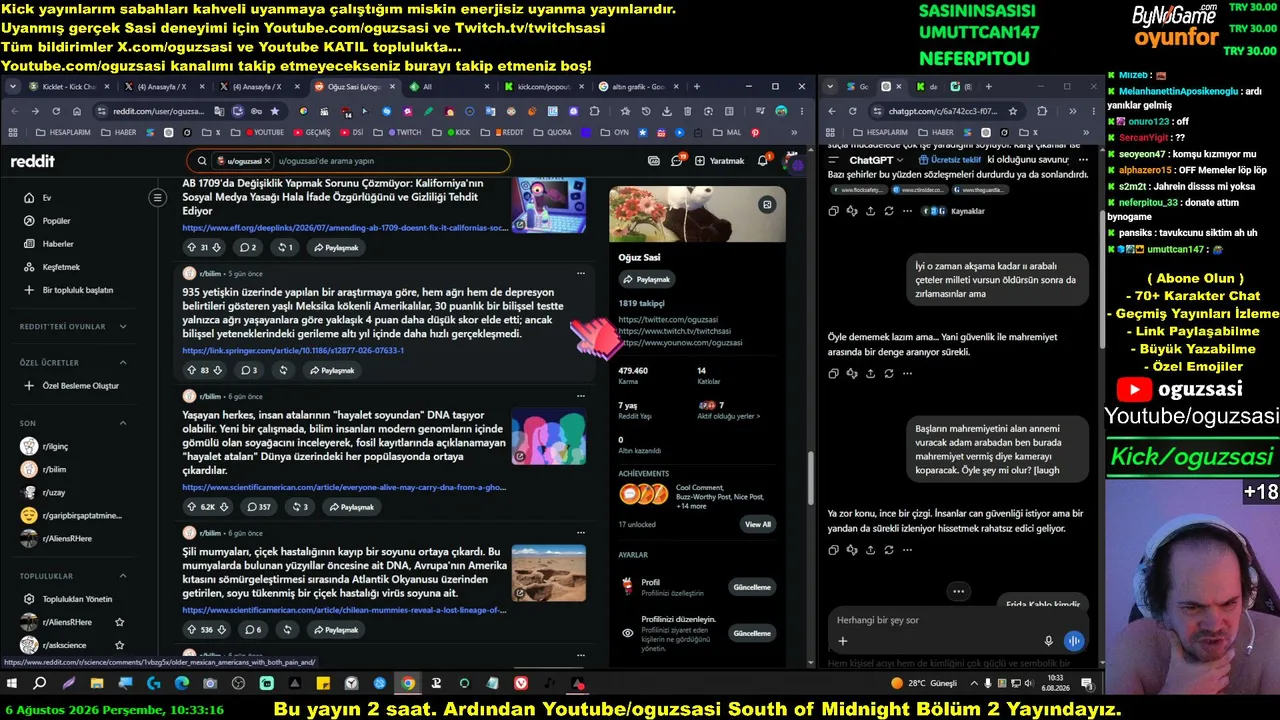1280x720 pixels.
Task: Open Windows taskbar search
Action: pyautogui.click(x=40, y=684)
